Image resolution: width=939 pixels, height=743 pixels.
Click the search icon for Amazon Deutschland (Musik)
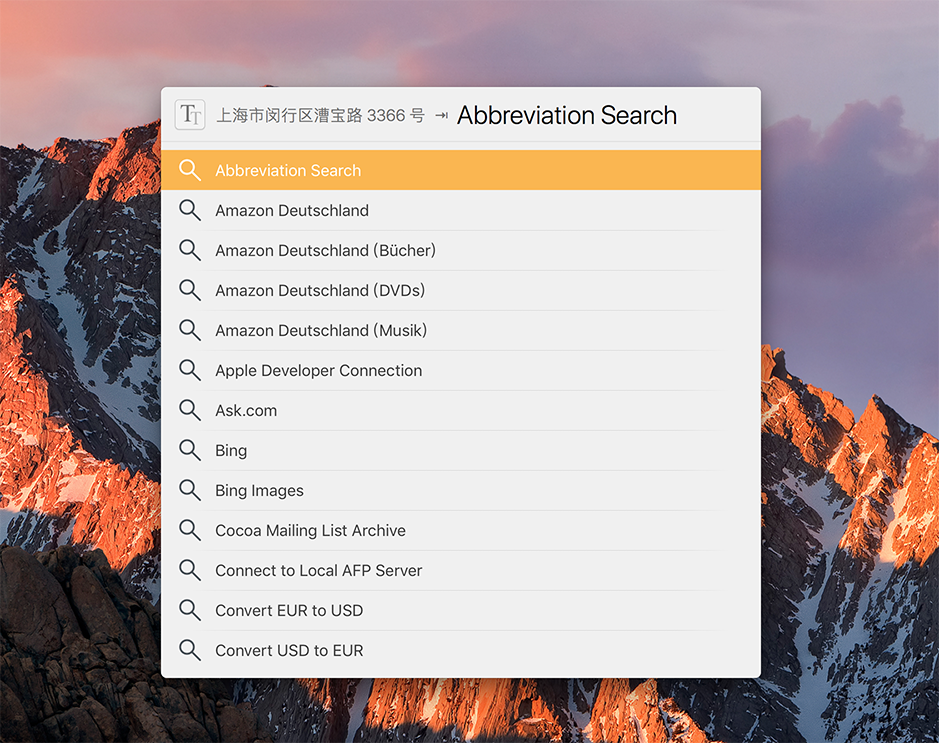[190, 330]
